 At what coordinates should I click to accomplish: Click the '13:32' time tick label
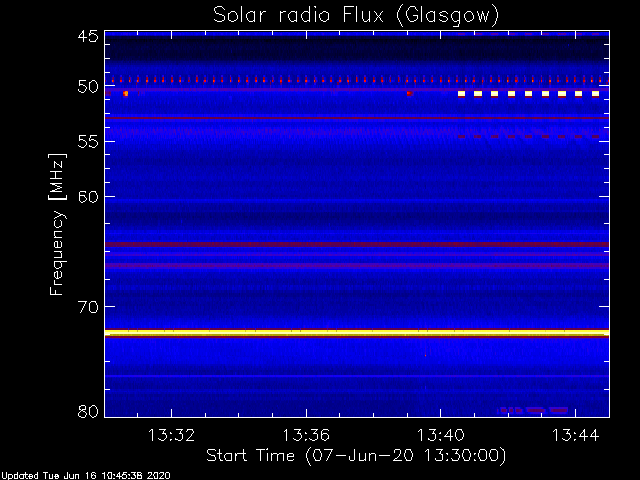pyautogui.click(x=171, y=436)
